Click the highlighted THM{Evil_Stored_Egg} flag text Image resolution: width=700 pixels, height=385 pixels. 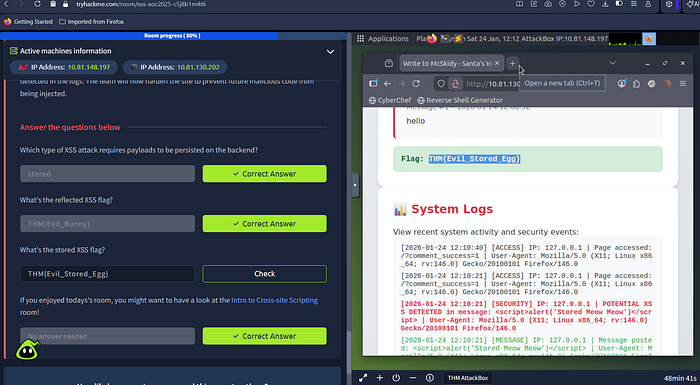(475, 159)
